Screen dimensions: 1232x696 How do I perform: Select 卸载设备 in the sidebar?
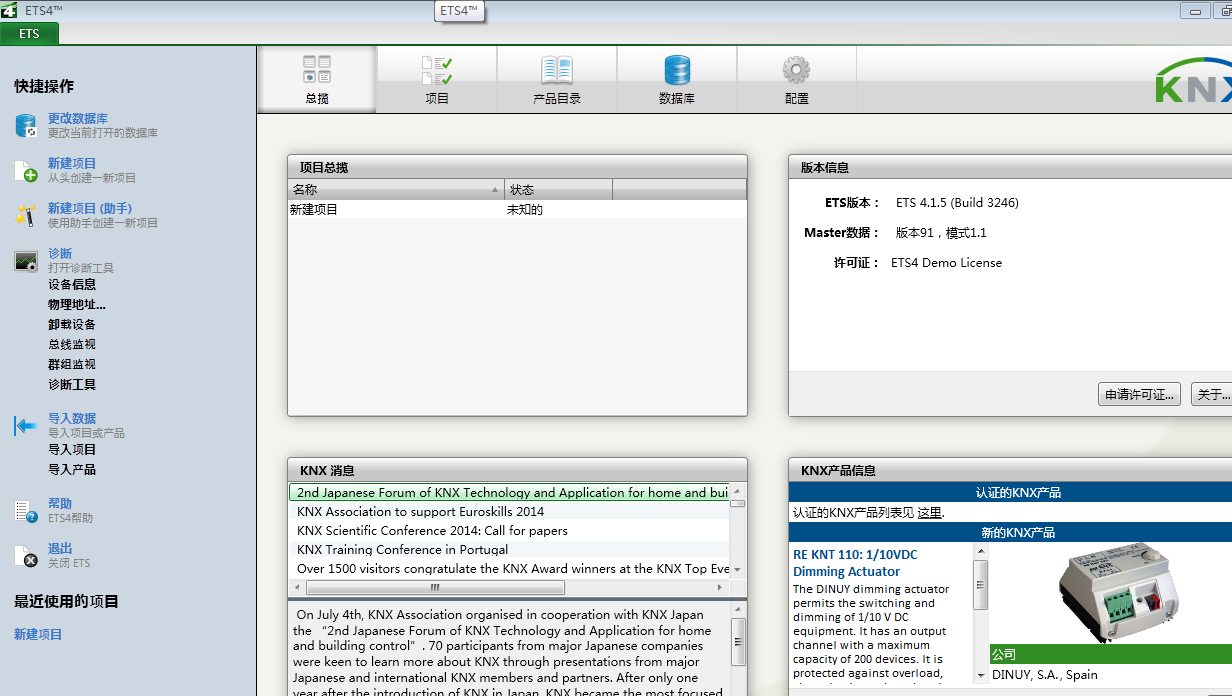(x=72, y=324)
